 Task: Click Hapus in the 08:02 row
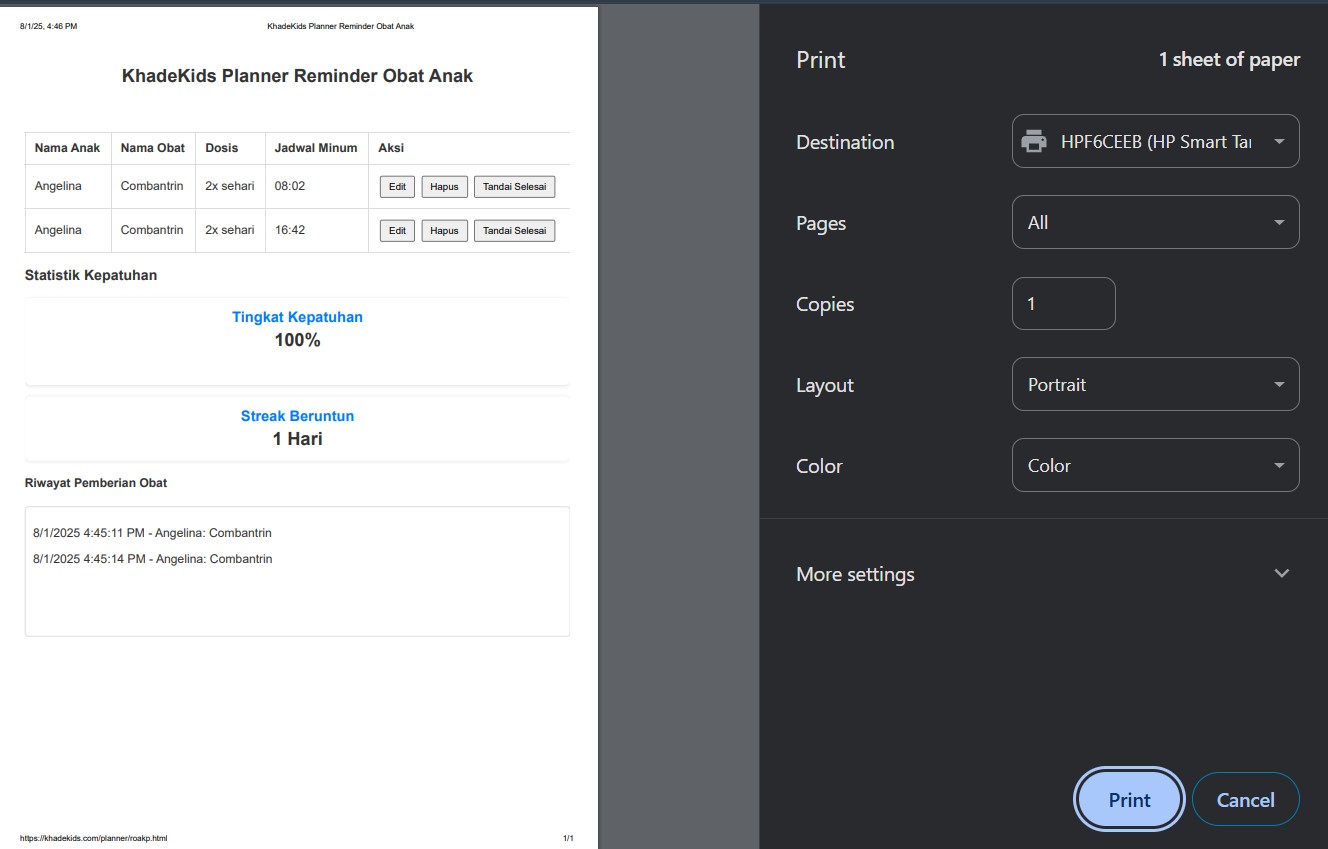click(x=444, y=187)
